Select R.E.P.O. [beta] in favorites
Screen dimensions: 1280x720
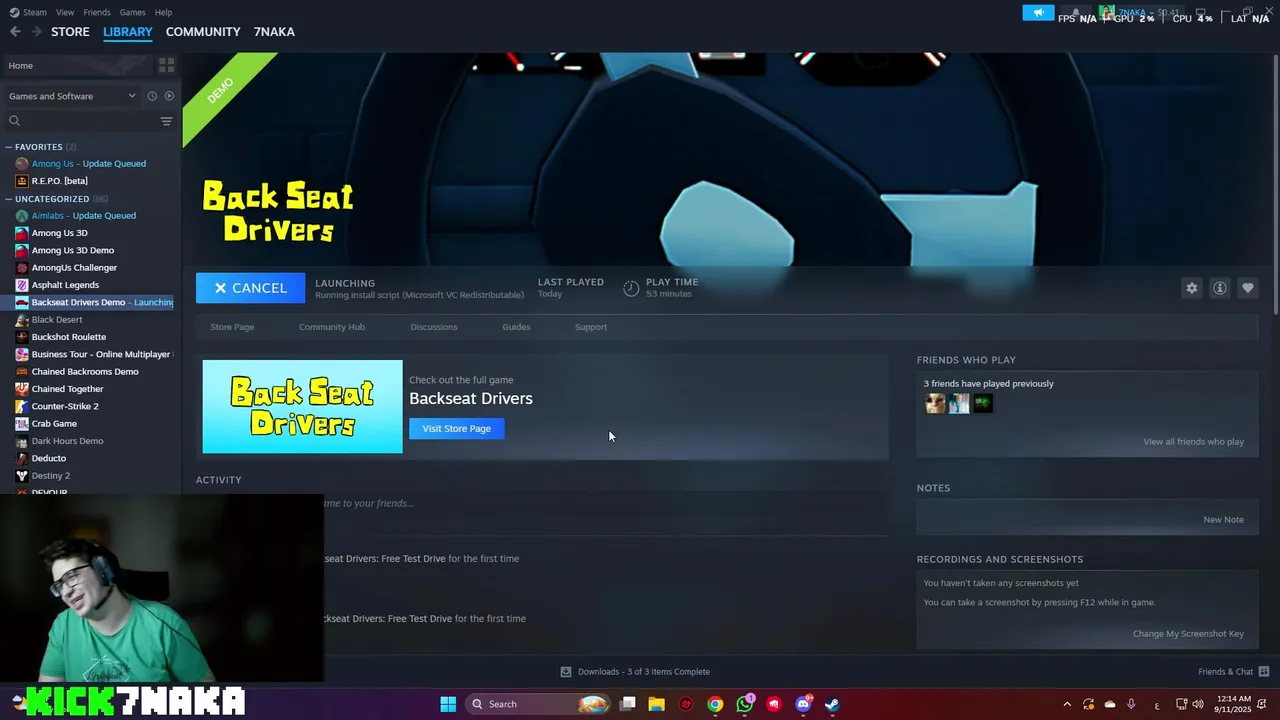pyautogui.click(x=59, y=181)
